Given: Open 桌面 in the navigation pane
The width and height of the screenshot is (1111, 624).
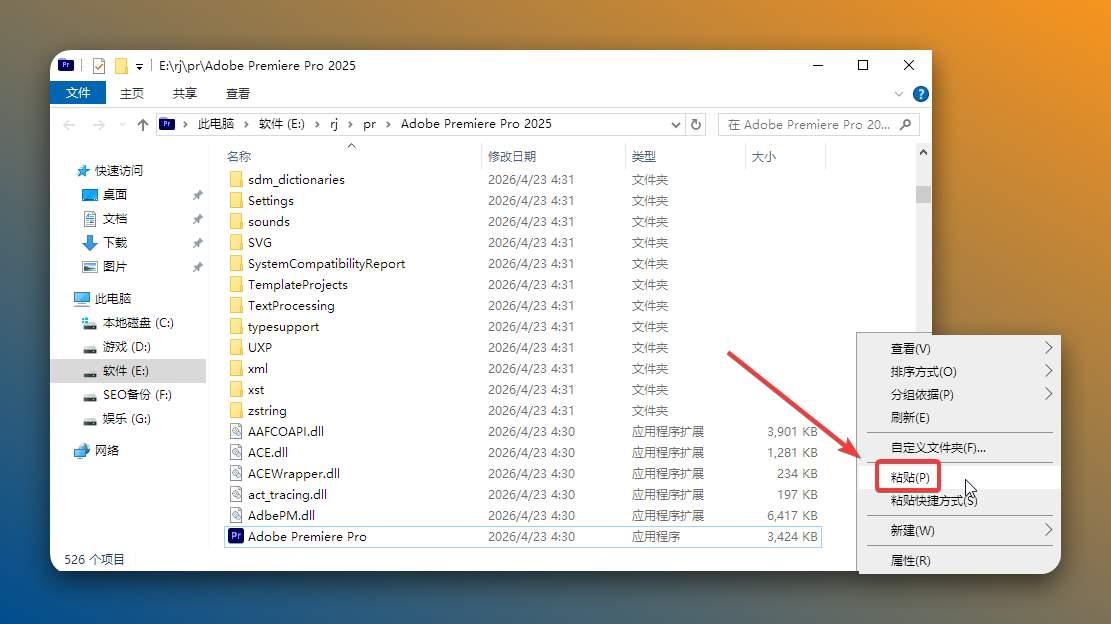Looking at the screenshot, I should 115,195.
